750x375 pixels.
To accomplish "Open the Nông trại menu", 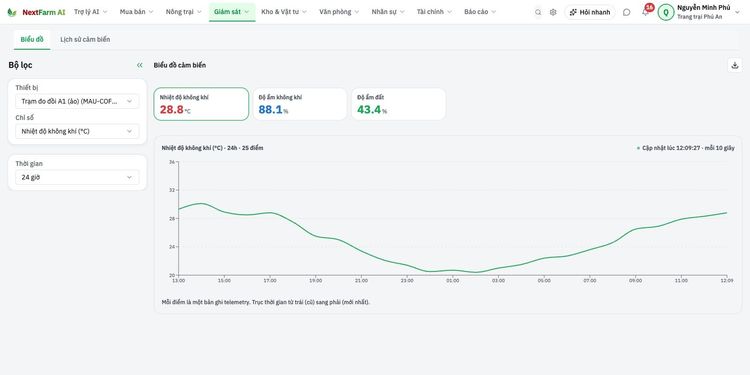I will (x=184, y=12).
